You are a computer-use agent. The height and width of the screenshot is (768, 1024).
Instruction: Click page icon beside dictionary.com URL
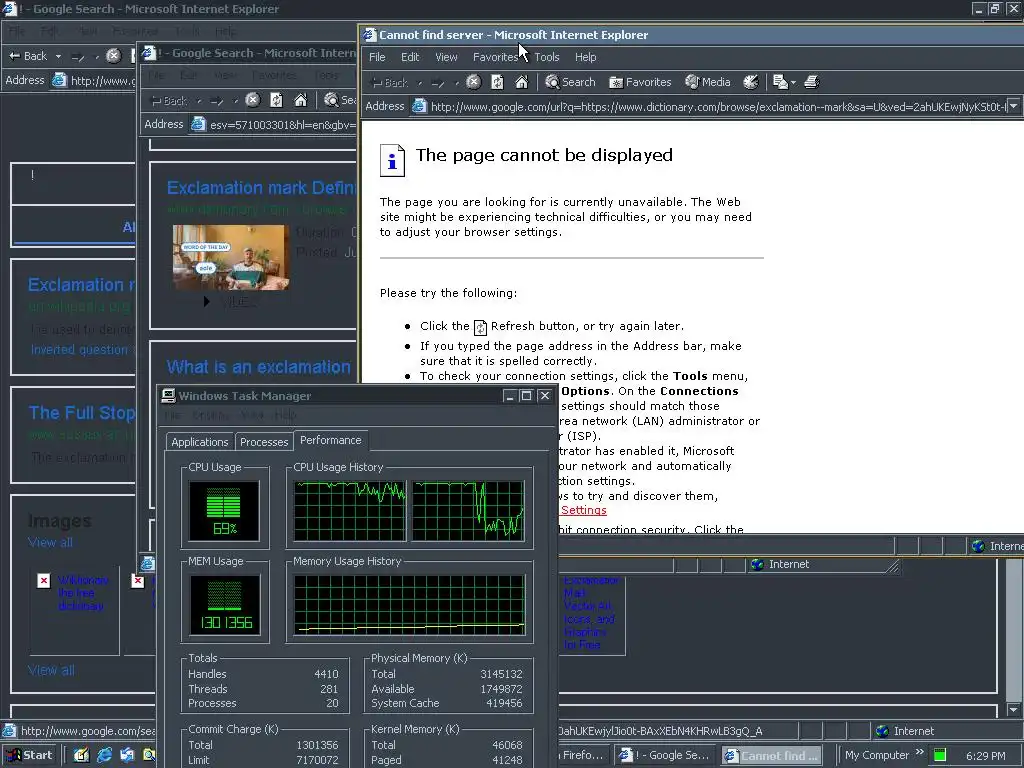point(419,106)
